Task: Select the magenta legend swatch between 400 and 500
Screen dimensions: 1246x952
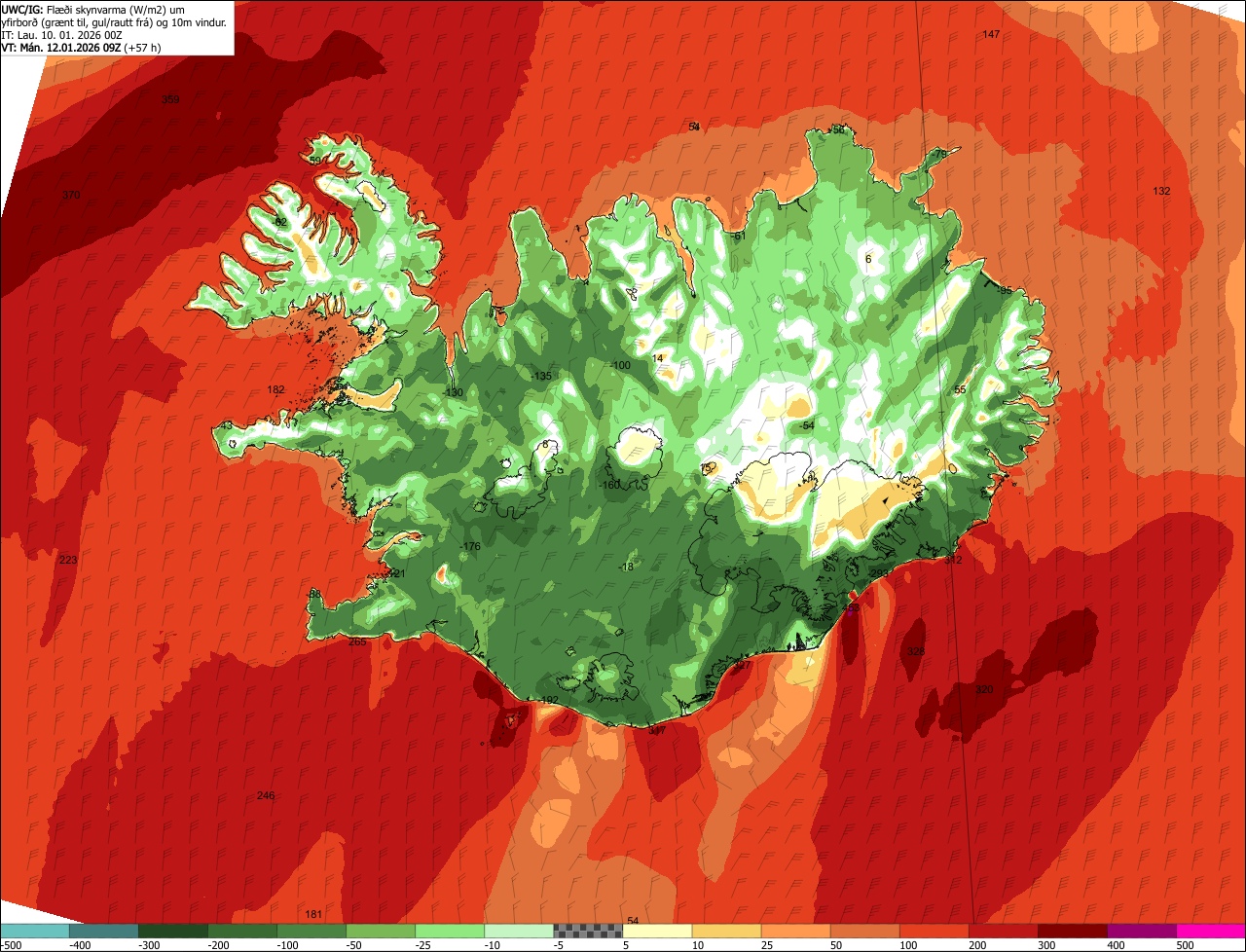Action: [x=1142, y=931]
